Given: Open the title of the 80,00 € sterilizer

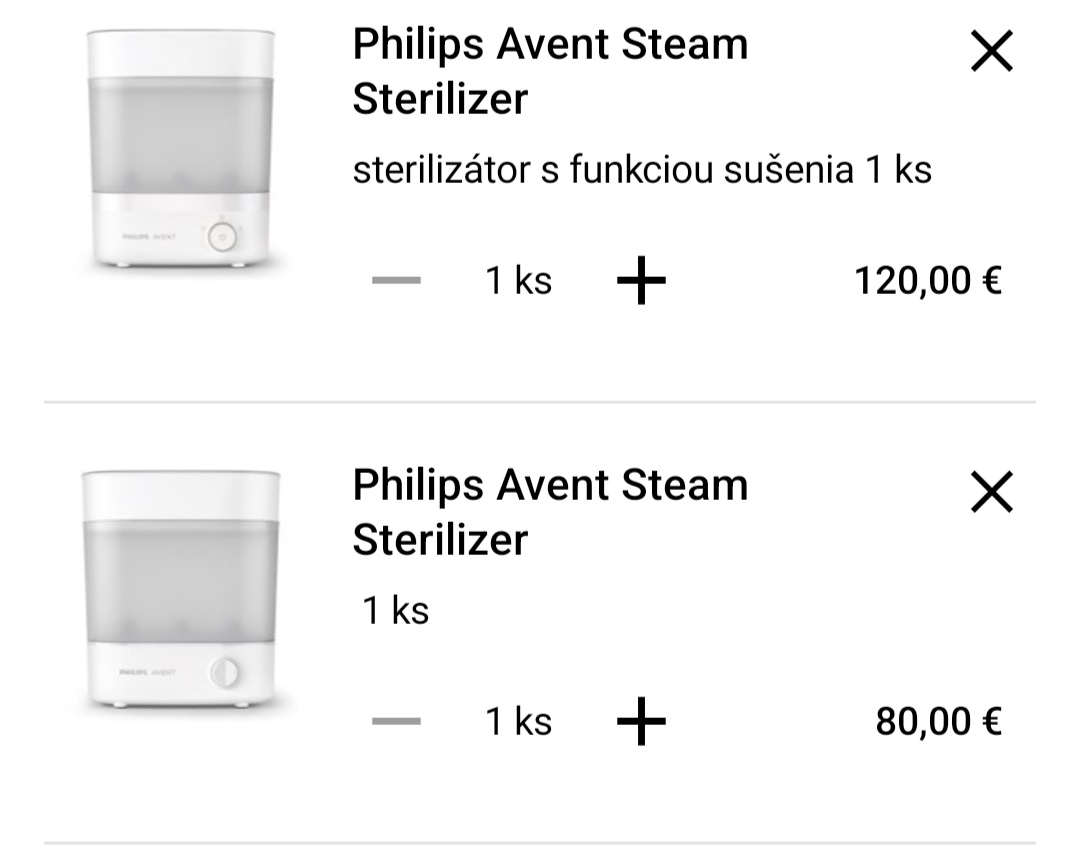Looking at the screenshot, I should 550,512.
